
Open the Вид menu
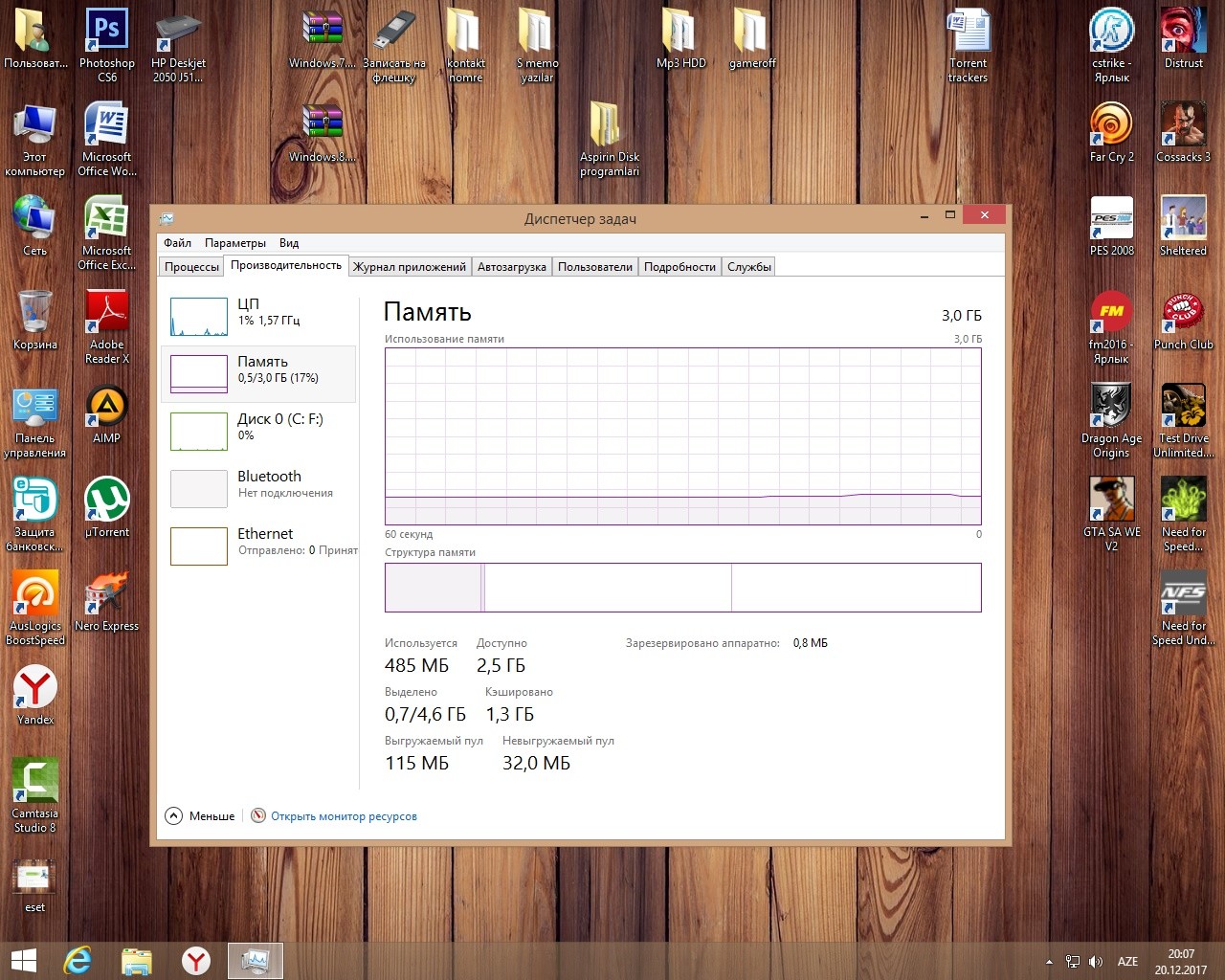point(289,243)
